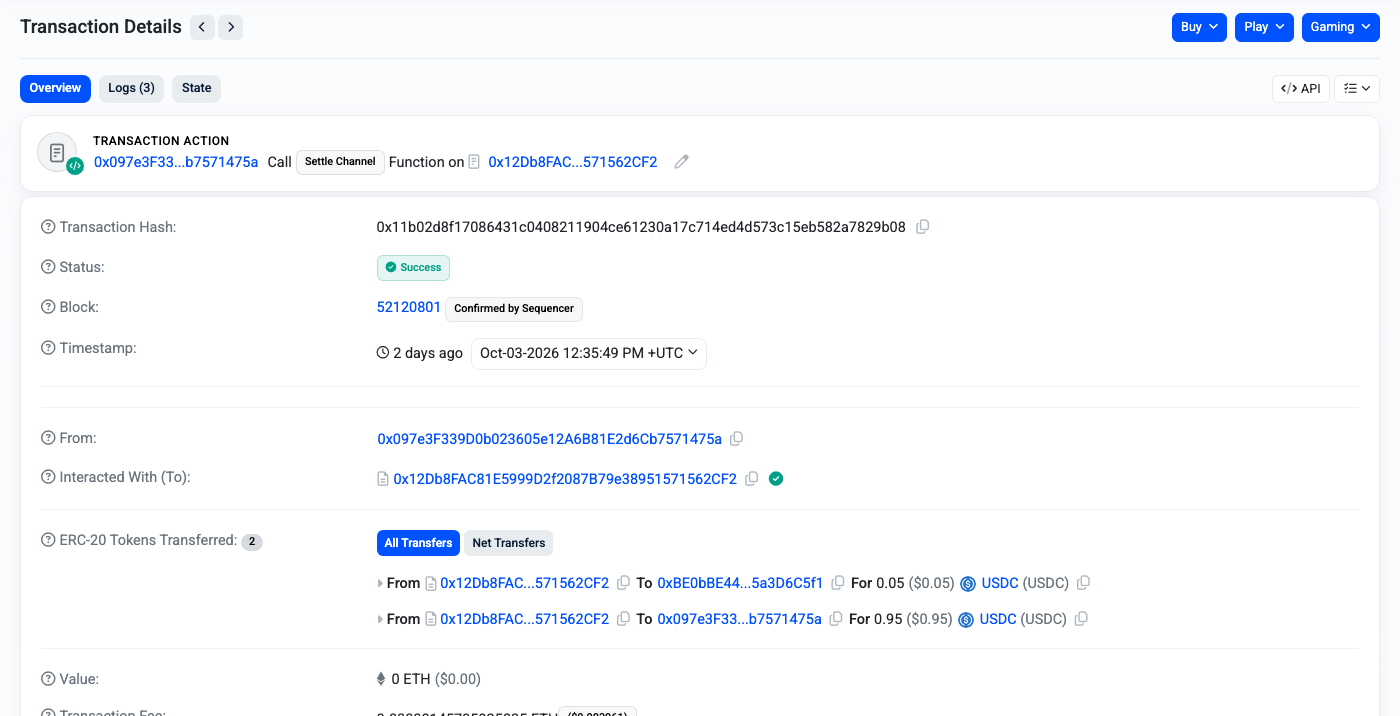Open the Interacted With contract address link

point(565,479)
